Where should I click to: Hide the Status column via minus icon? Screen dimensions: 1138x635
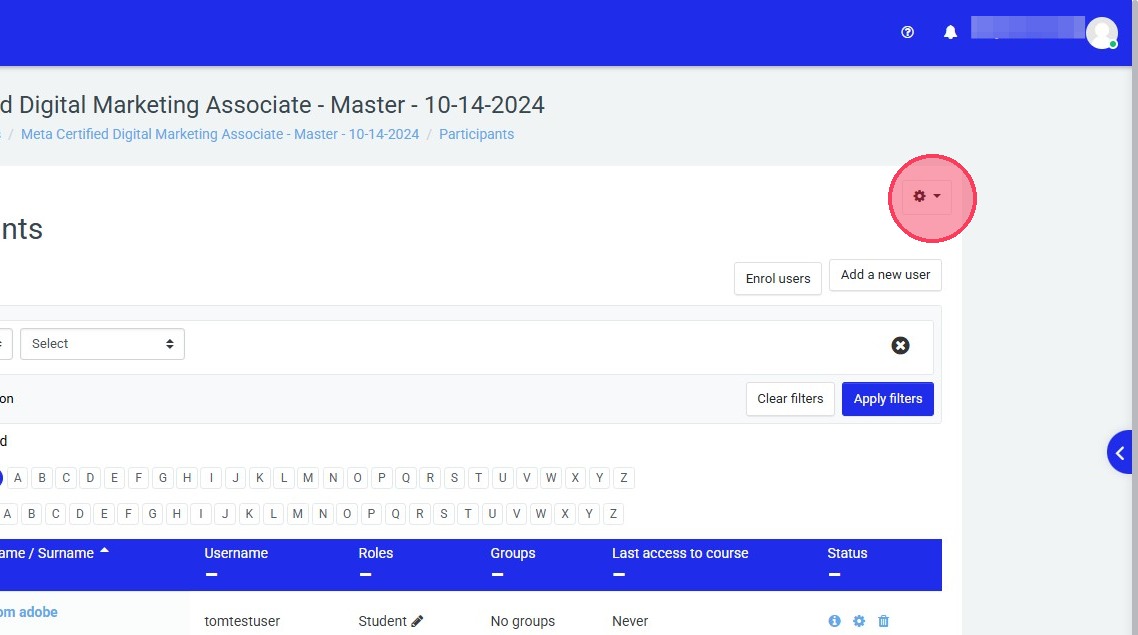[x=834, y=574]
